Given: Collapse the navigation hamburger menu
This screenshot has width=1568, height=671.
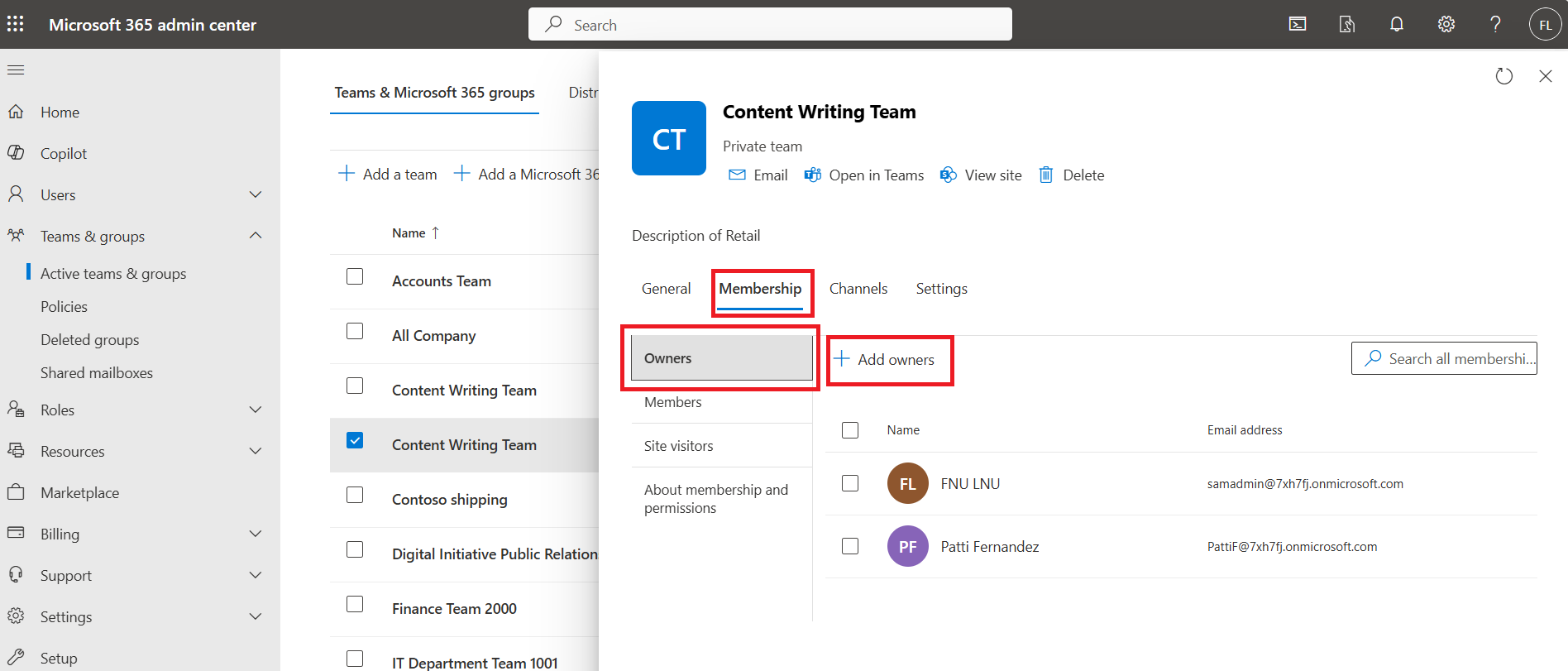Looking at the screenshot, I should (16, 70).
